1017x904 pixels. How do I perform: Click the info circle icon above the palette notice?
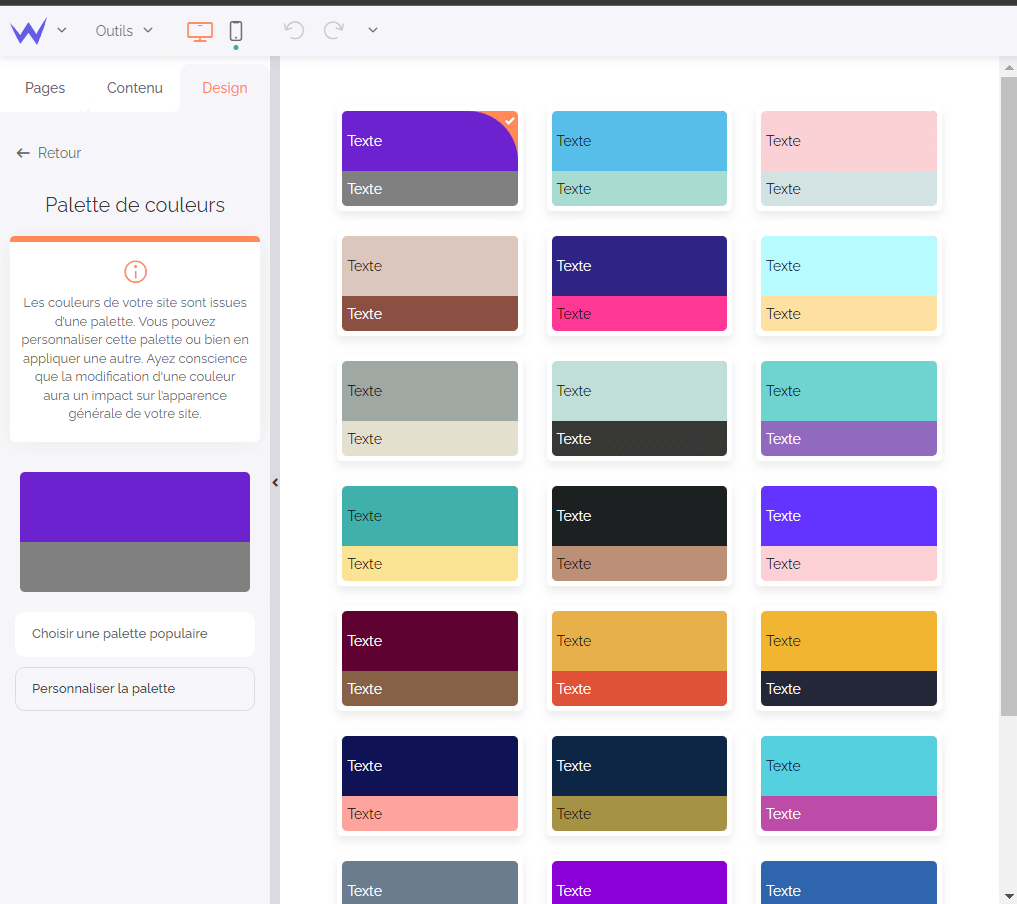pyautogui.click(x=134, y=271)
